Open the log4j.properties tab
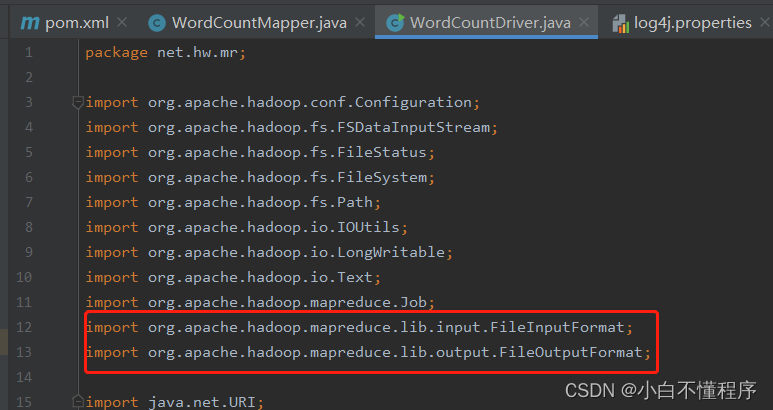773x410 pixels. [x=693, y=23]
